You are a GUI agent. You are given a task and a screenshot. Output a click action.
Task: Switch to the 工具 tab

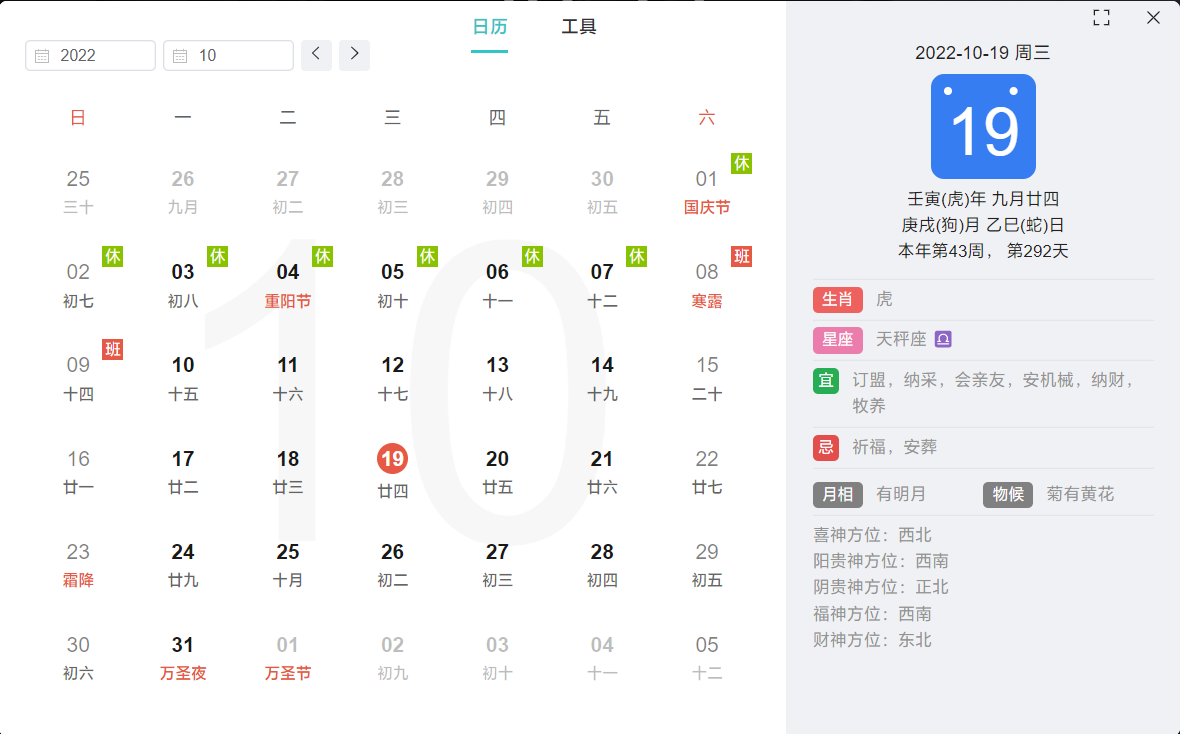(579, 27)
